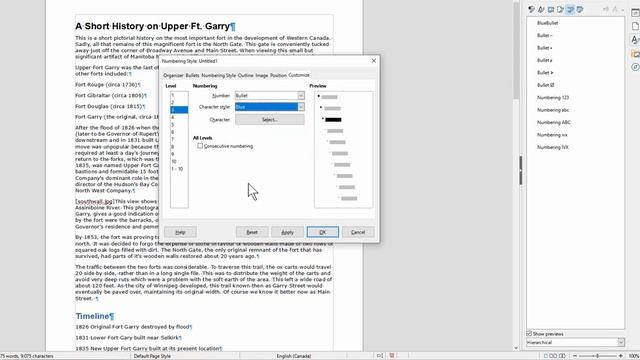Select level 1 in the Level list

179,95
